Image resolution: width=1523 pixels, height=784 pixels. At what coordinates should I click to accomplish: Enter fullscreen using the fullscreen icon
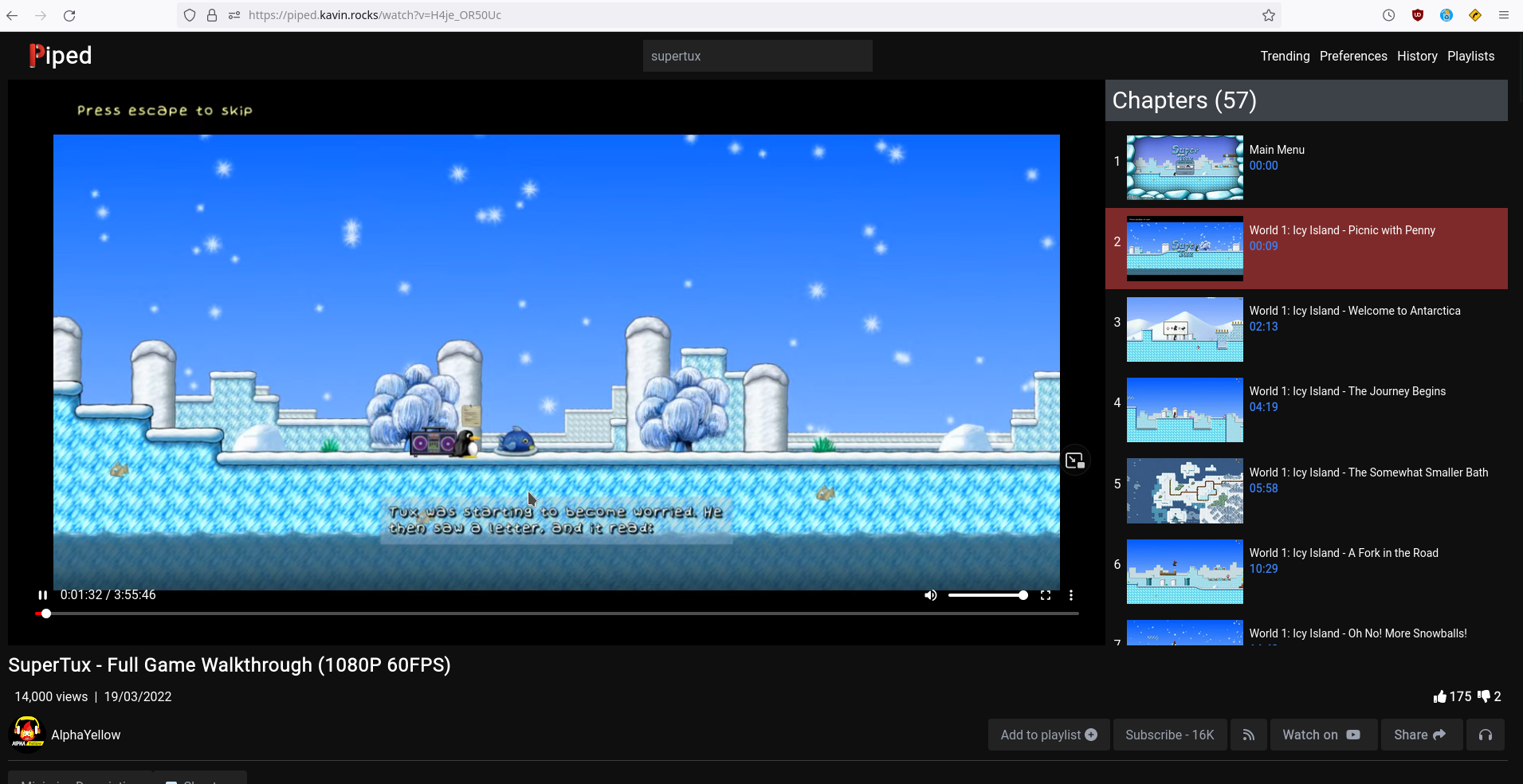[1046, 595]
